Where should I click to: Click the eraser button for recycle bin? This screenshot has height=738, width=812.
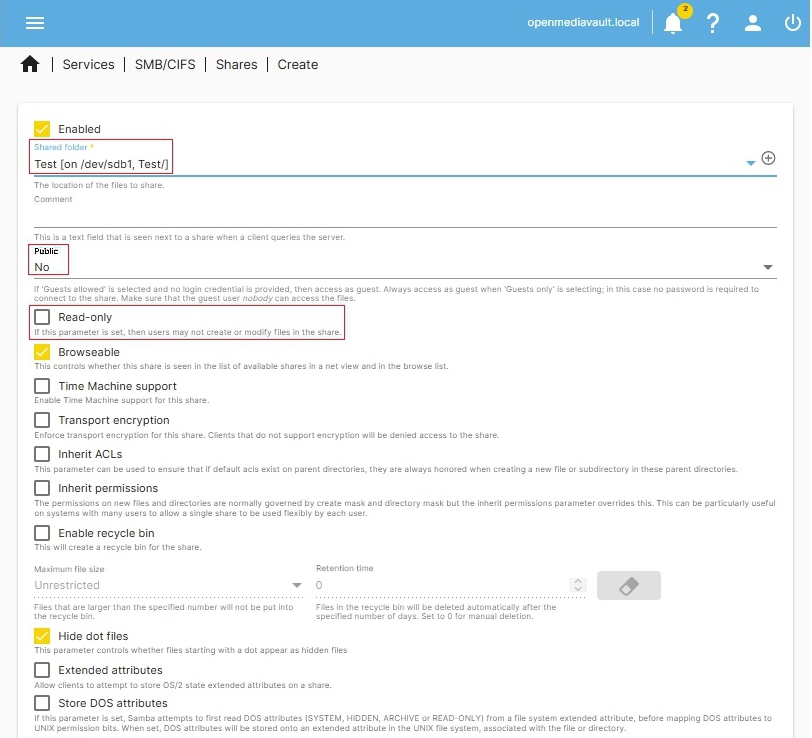pos(628,585)
